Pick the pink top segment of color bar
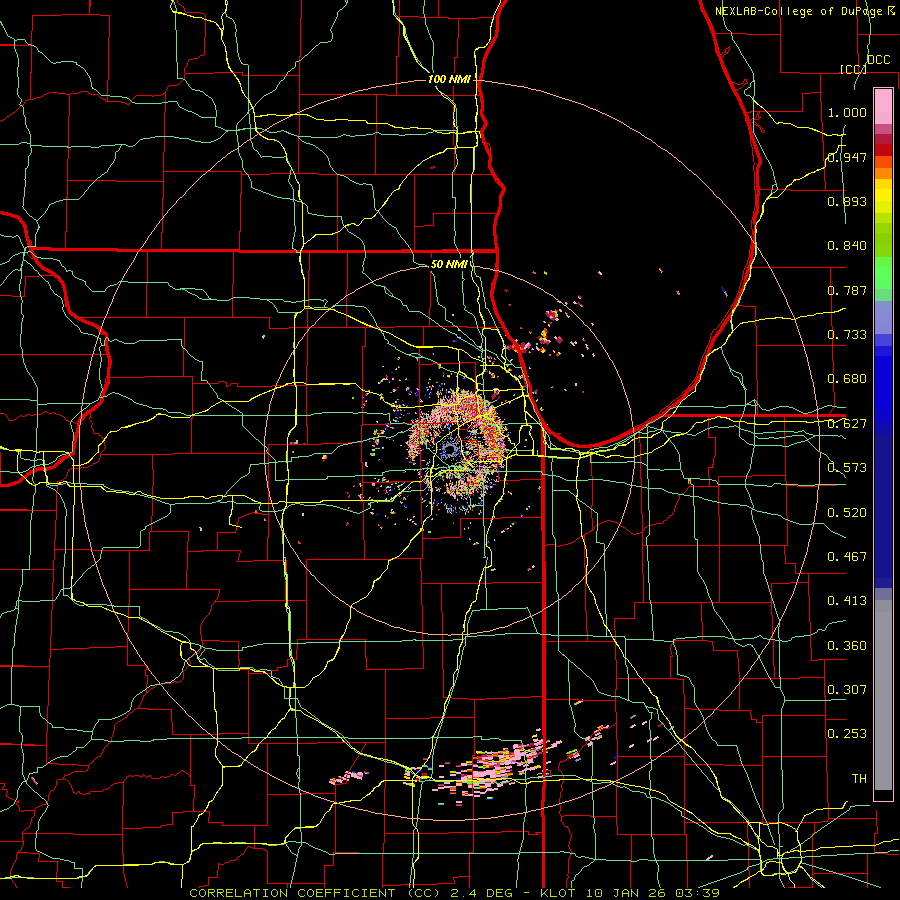Screen dimensions: 900x900 (x=883, y=106)
